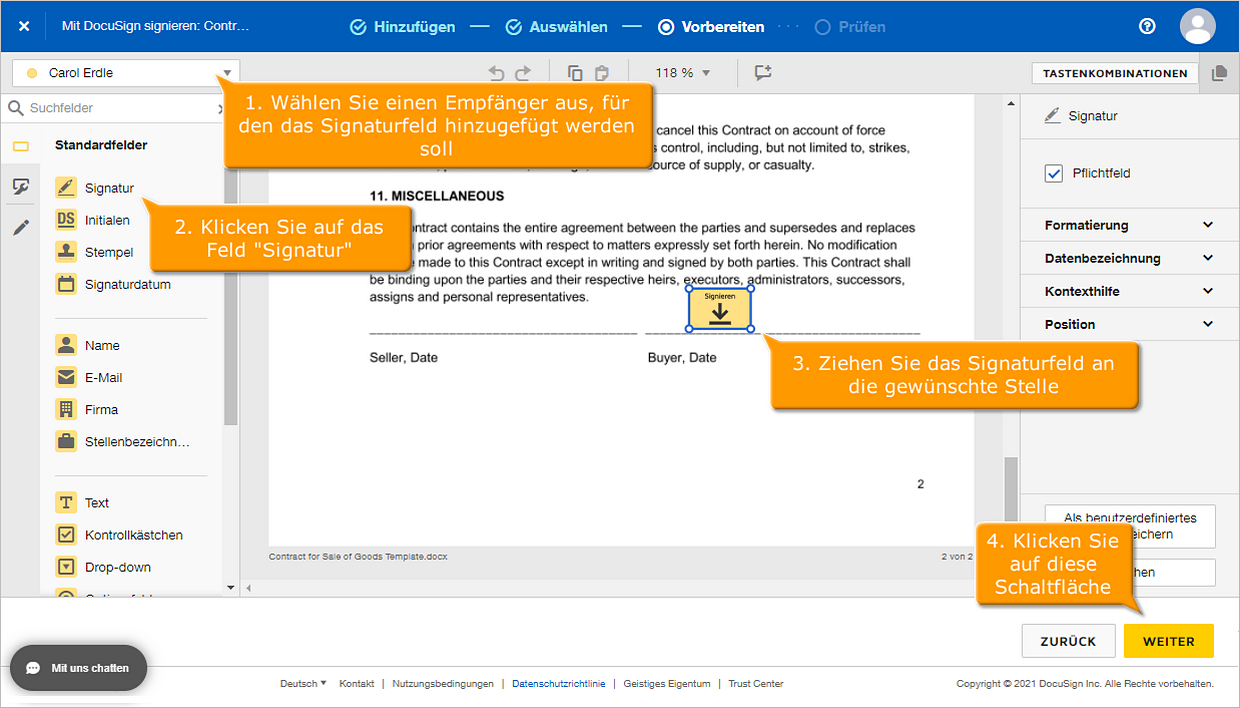Click the Seller, Date text
The width and height of the screenshot is (1240, 708).
click(x=404, y=357)
